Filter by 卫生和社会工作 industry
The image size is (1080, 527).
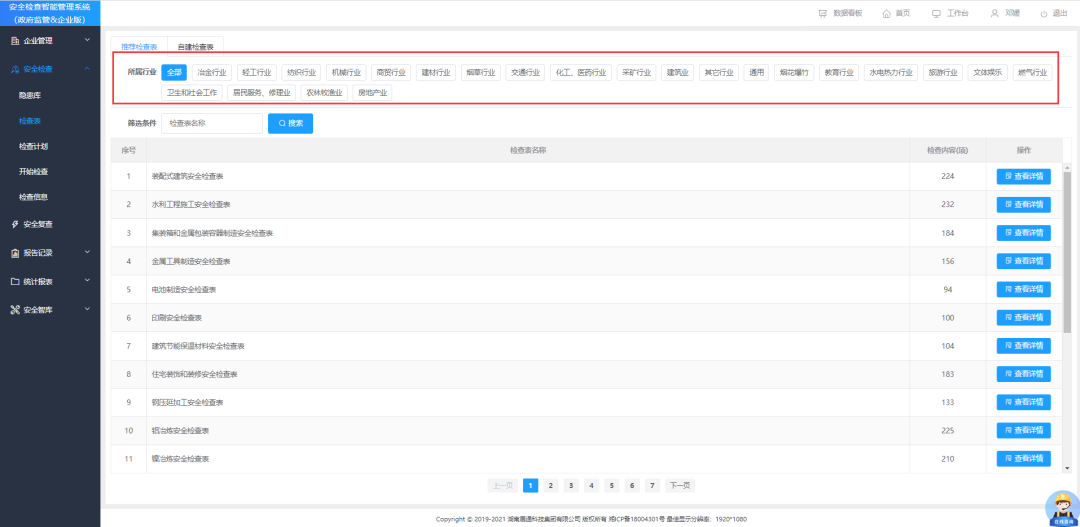(192, 92)
